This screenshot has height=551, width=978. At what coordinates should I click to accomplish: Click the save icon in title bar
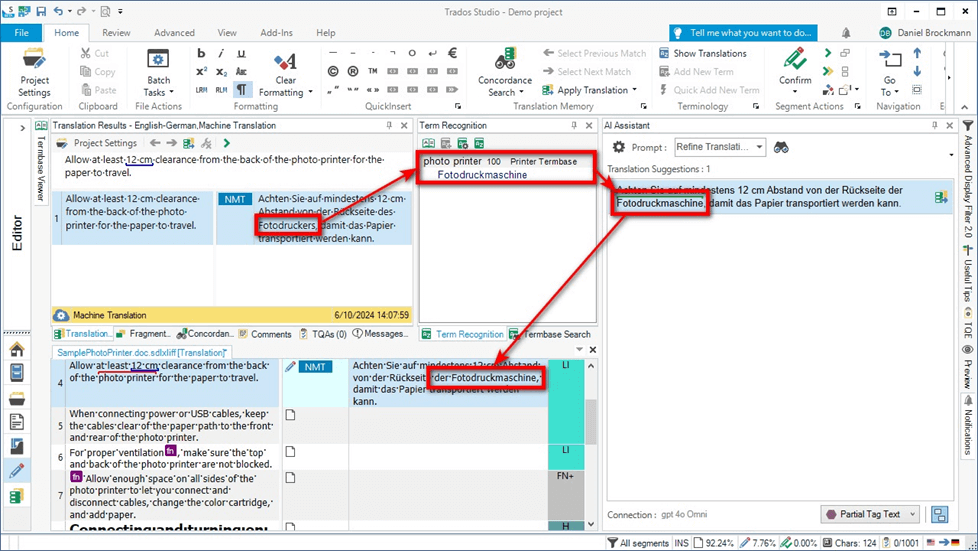pyautogui.click(x=41, y=11)
